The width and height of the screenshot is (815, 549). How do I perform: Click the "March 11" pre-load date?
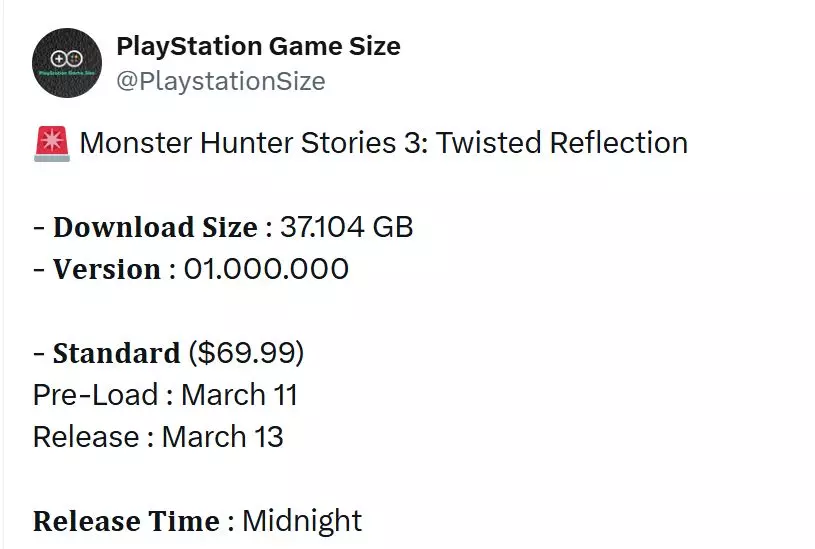[239, 395]
